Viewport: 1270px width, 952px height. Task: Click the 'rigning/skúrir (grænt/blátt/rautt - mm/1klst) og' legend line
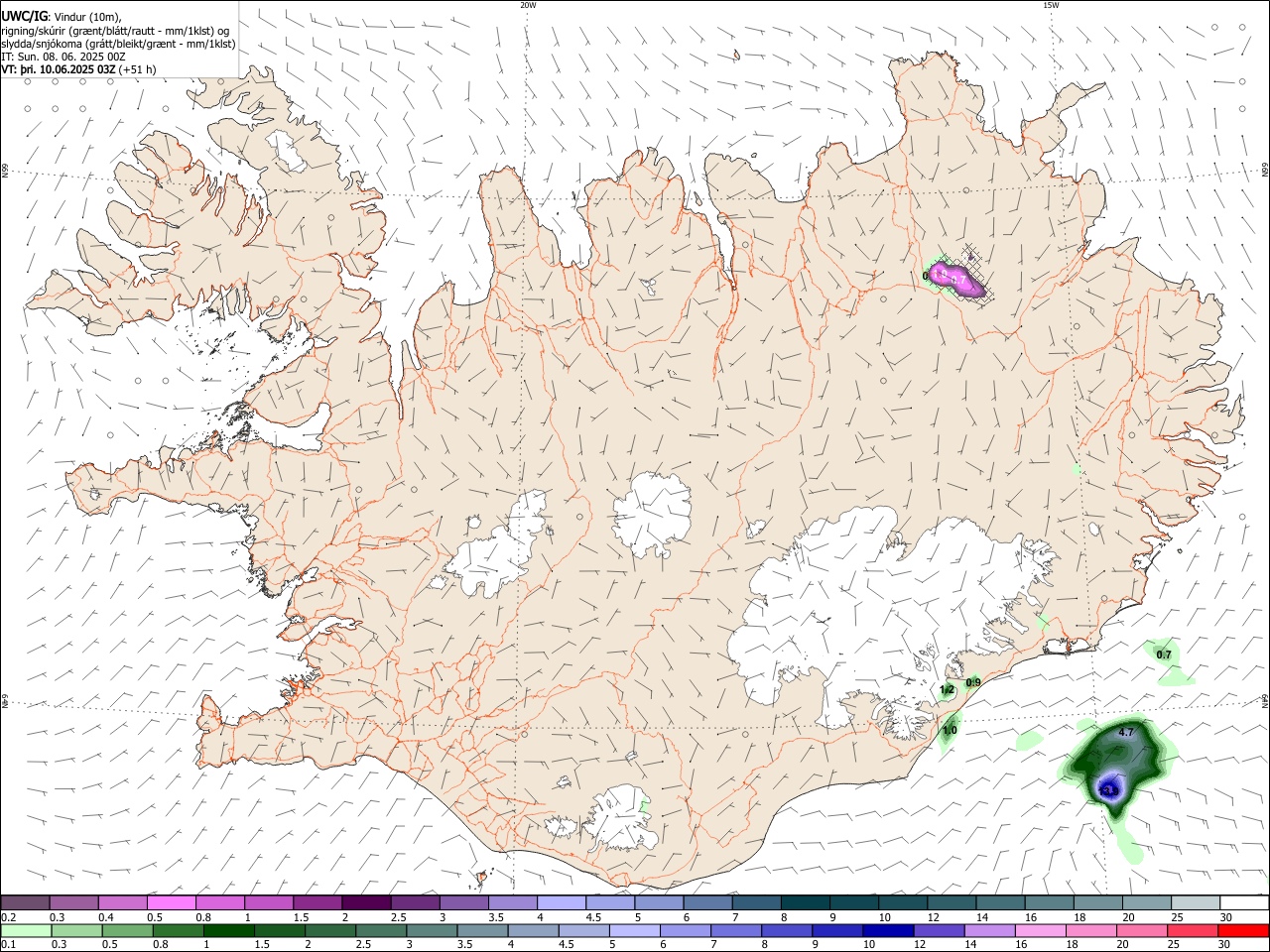115,31
